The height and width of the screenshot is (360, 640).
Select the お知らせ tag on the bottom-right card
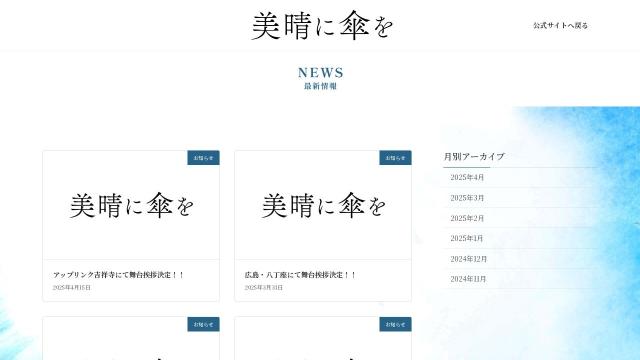395,324
